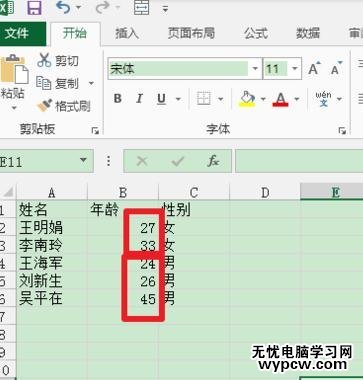Open the undo history dropdown arrow

tap(79, 7)
